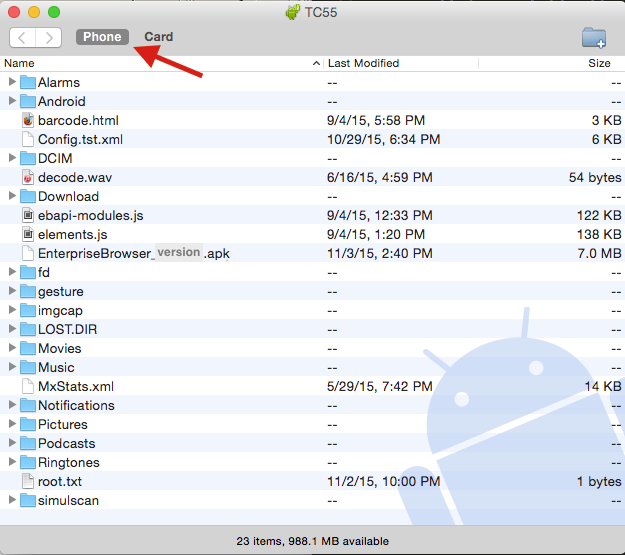Select the elements.js file icon

point(28,234)
